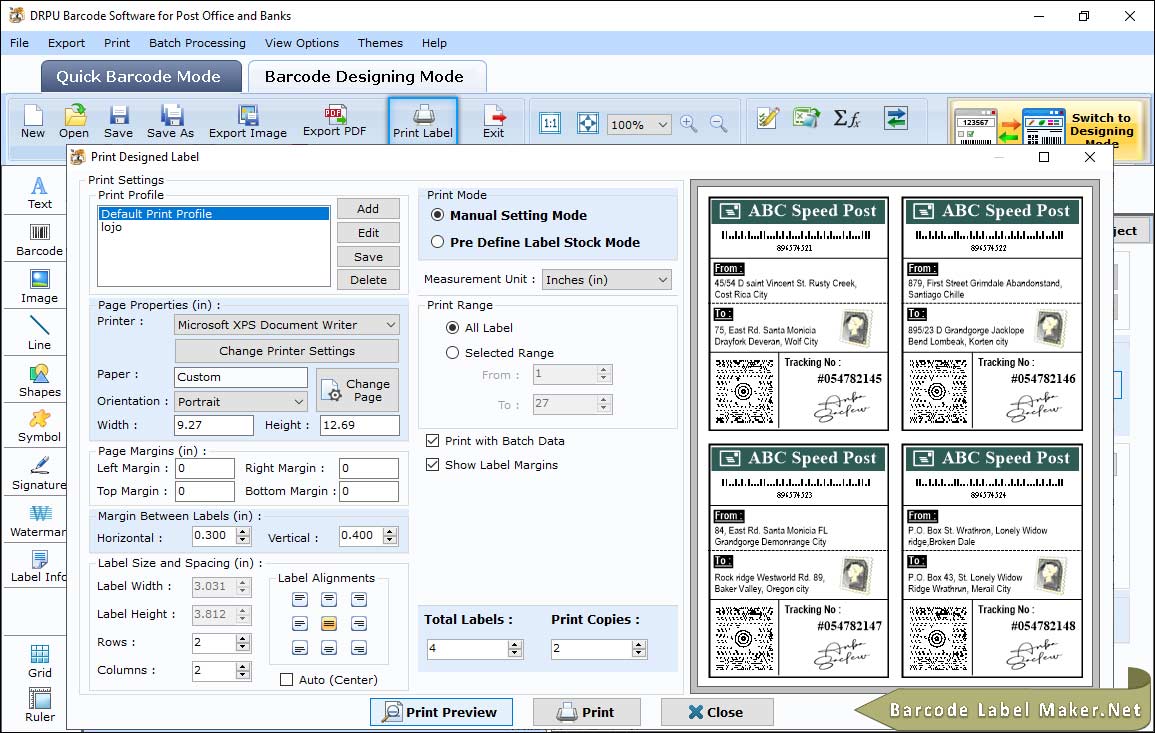Open the File menu
Image resolution: width=1155 pixels, height=733 pixels.
click(19, 43)
